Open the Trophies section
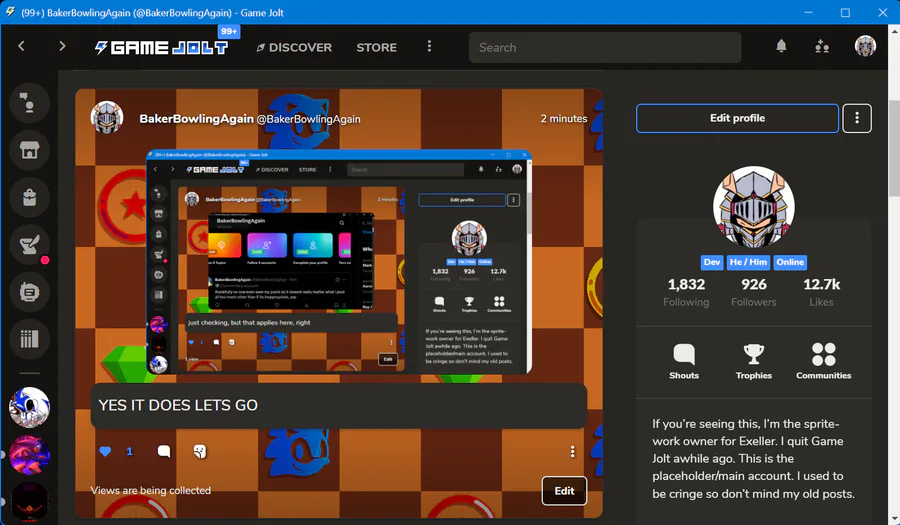The width and height of the screenshot is (900, 525). [x=754, y=361]
